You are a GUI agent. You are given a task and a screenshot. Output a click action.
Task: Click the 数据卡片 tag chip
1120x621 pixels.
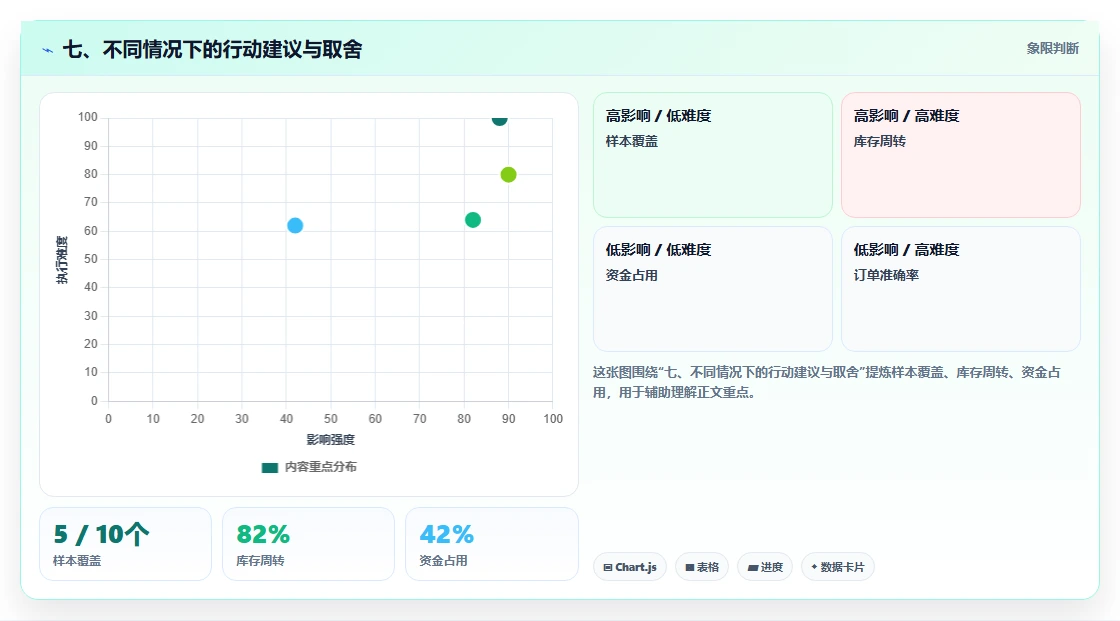838,567
